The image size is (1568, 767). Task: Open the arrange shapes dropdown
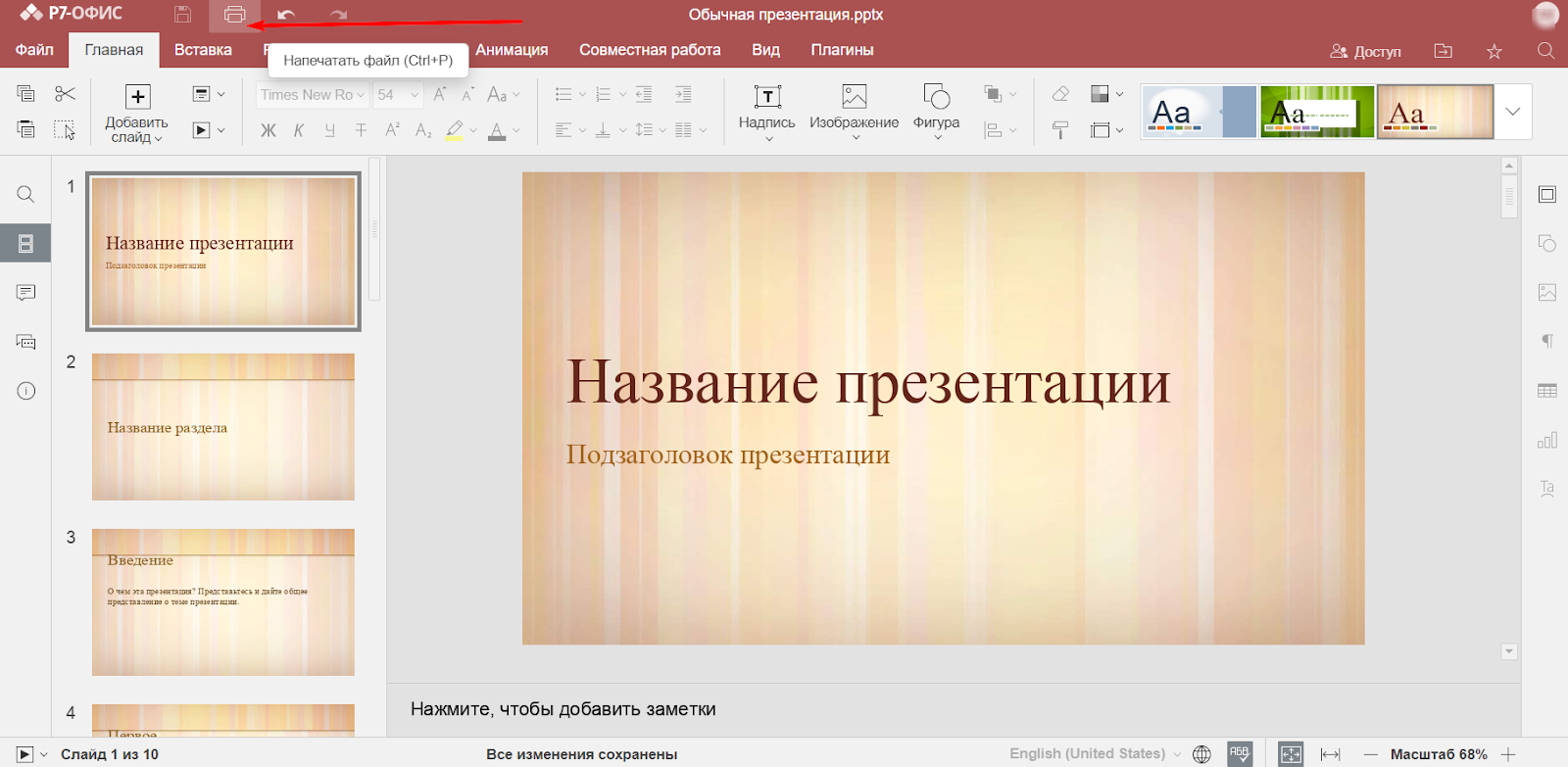[x=1000, y=94]
